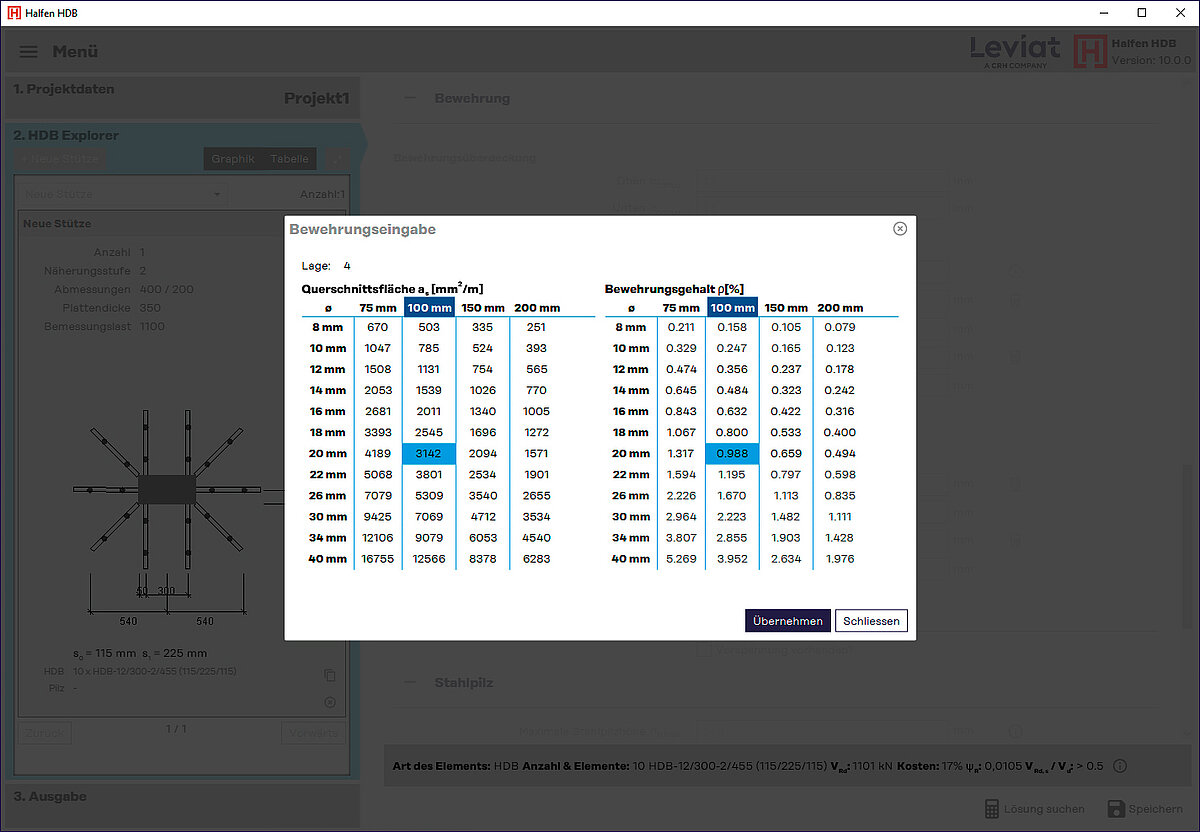The height and width of the screenshot is (832, 1200).
Task: Open the hamburger Menü icon
Action: tap(29, 52)
